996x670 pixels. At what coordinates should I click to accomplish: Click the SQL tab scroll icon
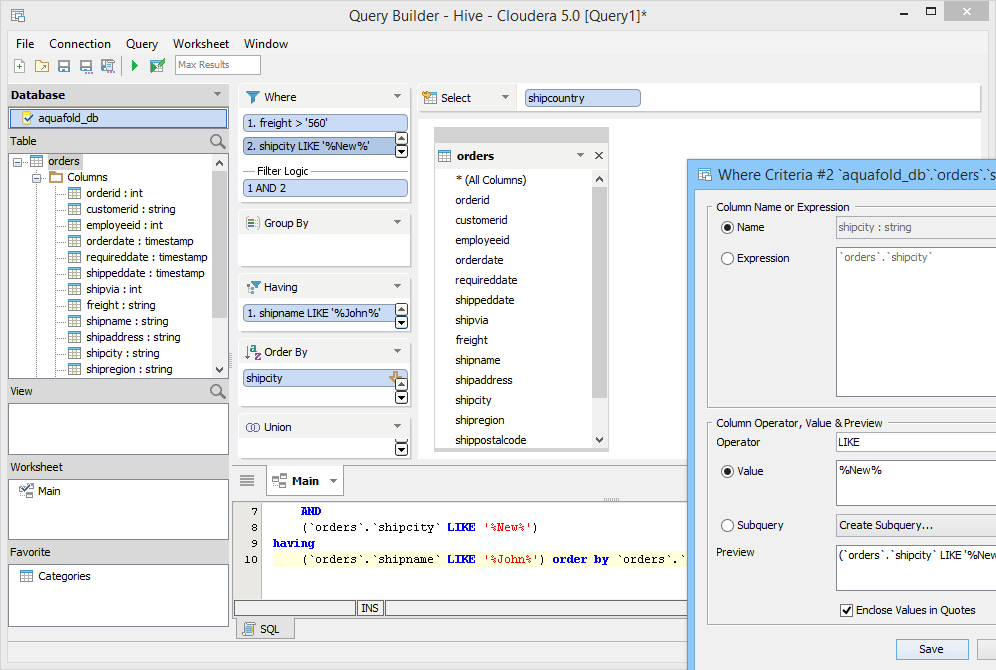click(x=250, y=629)
